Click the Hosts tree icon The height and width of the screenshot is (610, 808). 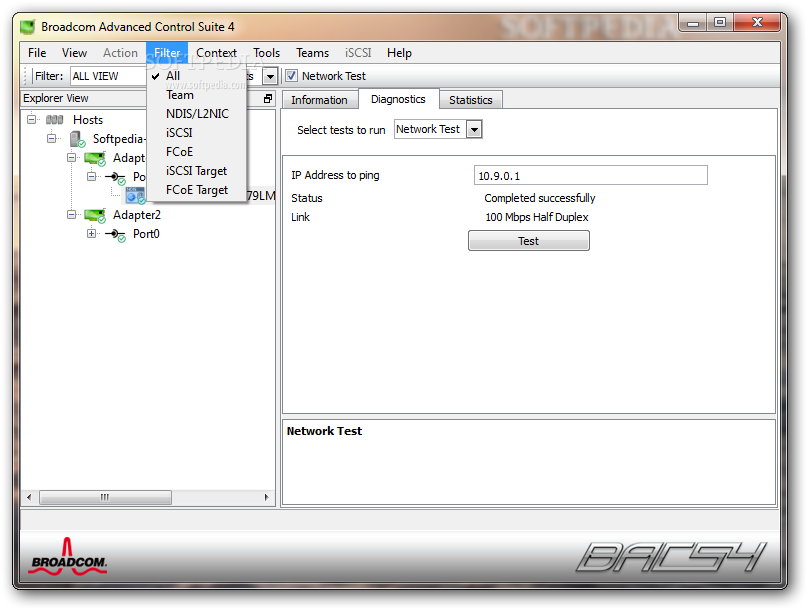[54, 120]
